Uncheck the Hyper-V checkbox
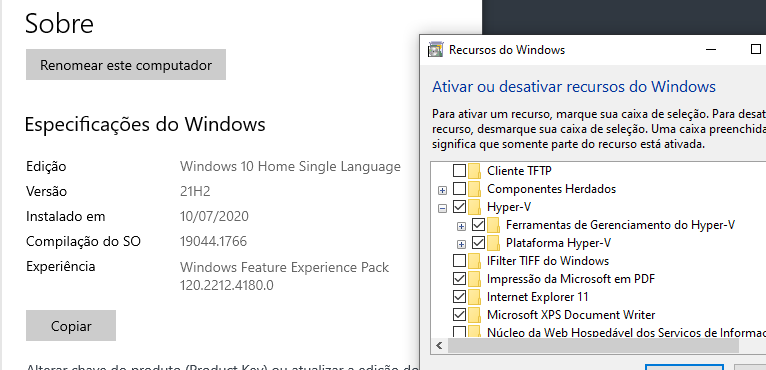The width and height of the screenshot is (766, 370). click(x=460, y=207)
